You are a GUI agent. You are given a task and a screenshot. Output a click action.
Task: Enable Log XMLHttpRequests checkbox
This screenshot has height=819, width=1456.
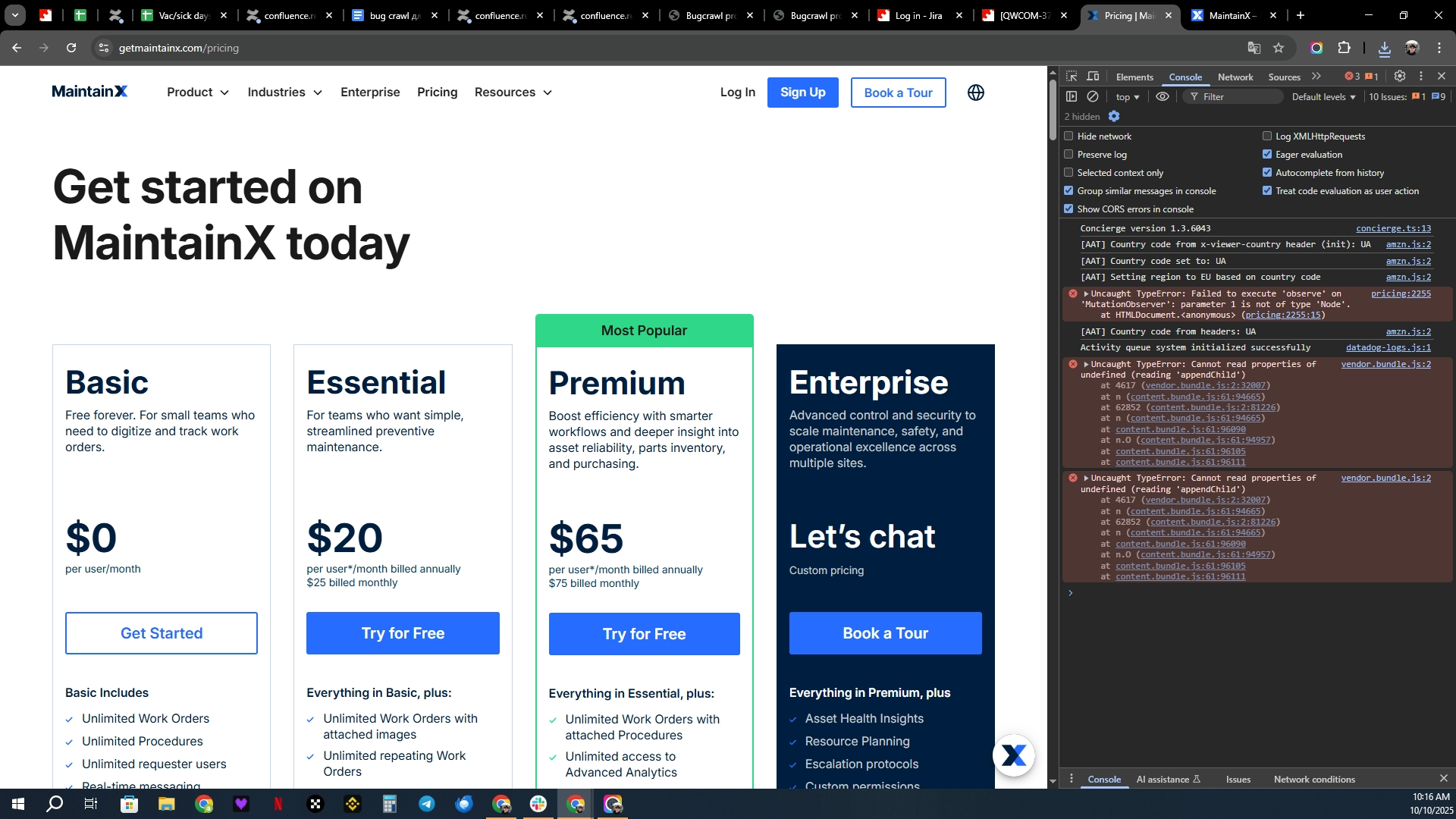[x=1267, y=136]
